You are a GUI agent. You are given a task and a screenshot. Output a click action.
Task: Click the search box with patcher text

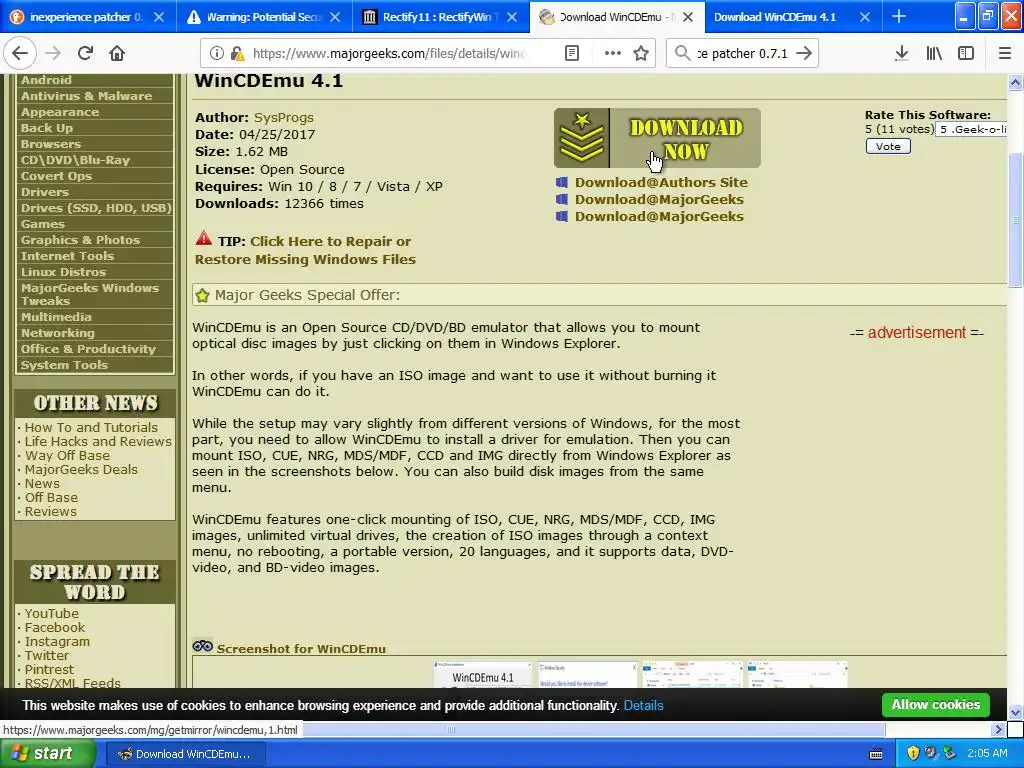741,53
